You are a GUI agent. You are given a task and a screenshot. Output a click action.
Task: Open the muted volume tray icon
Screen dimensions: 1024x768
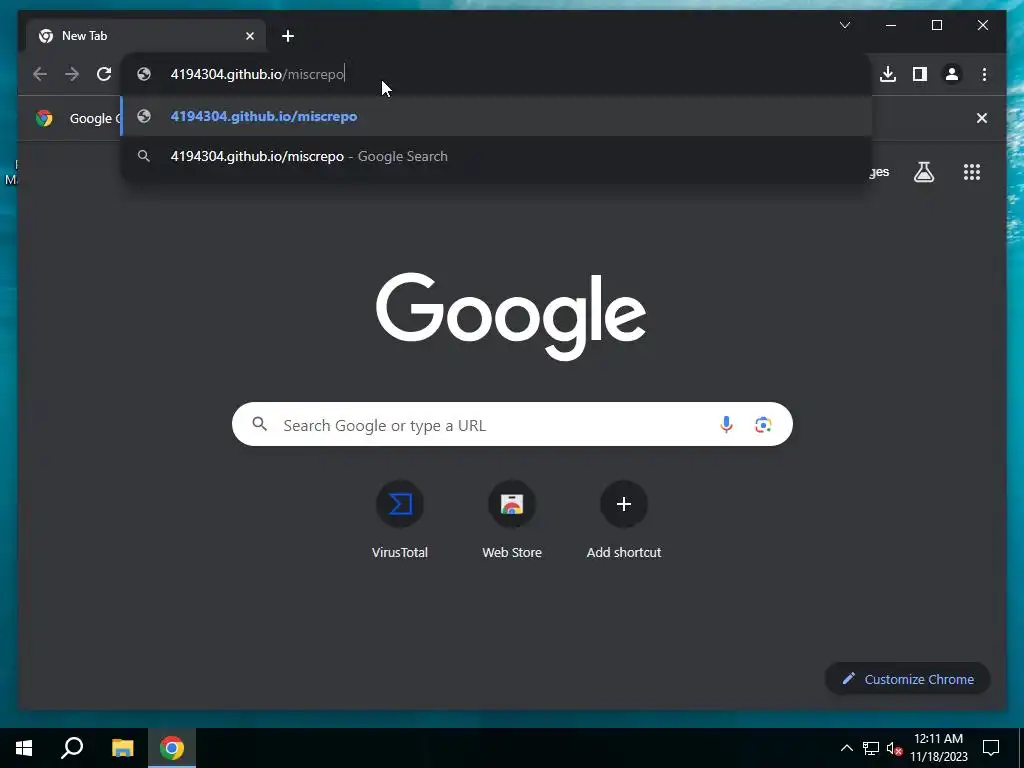pyautogui.click(x=894, y=748)
